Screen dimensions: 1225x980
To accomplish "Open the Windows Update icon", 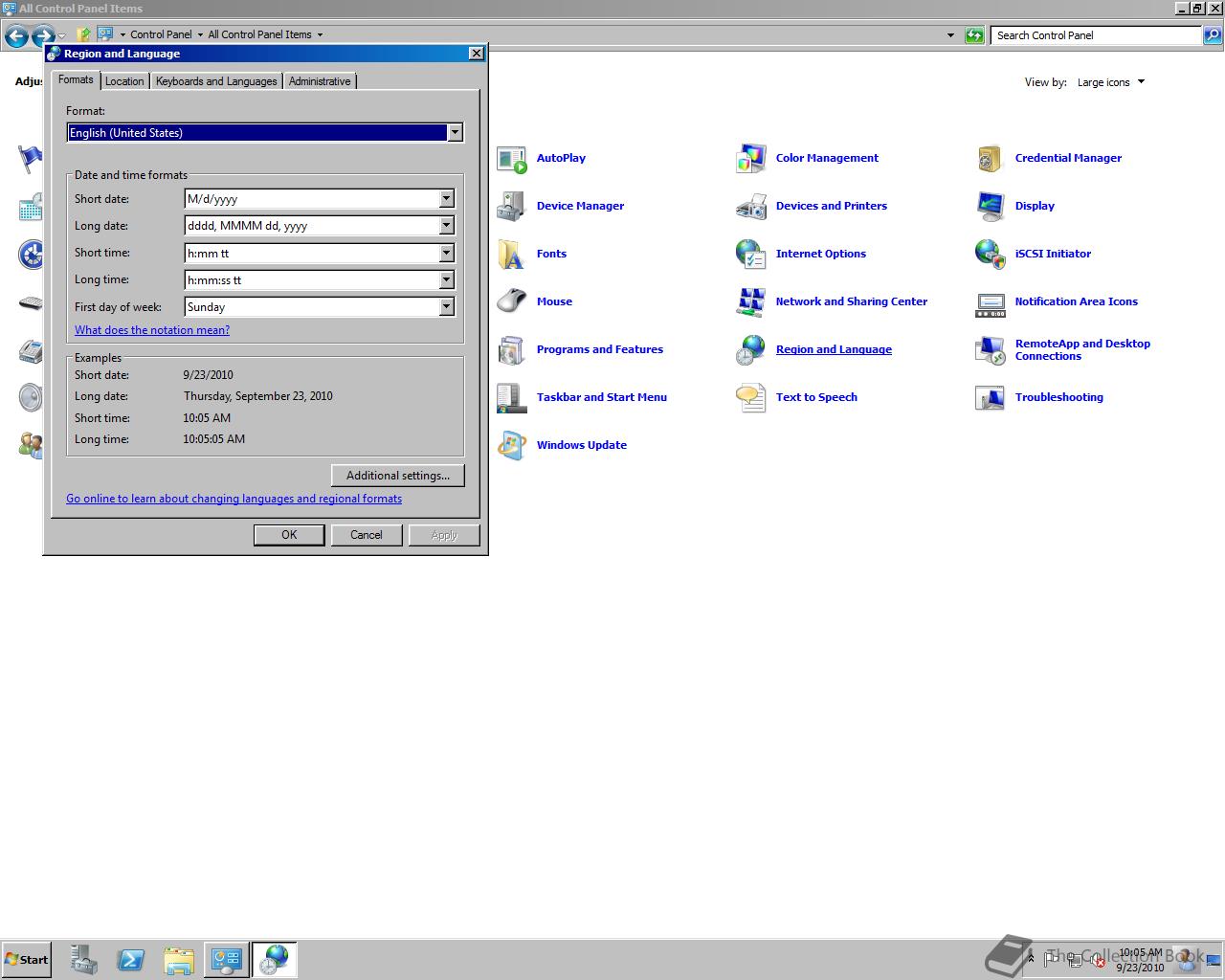I will pos(512,446).
